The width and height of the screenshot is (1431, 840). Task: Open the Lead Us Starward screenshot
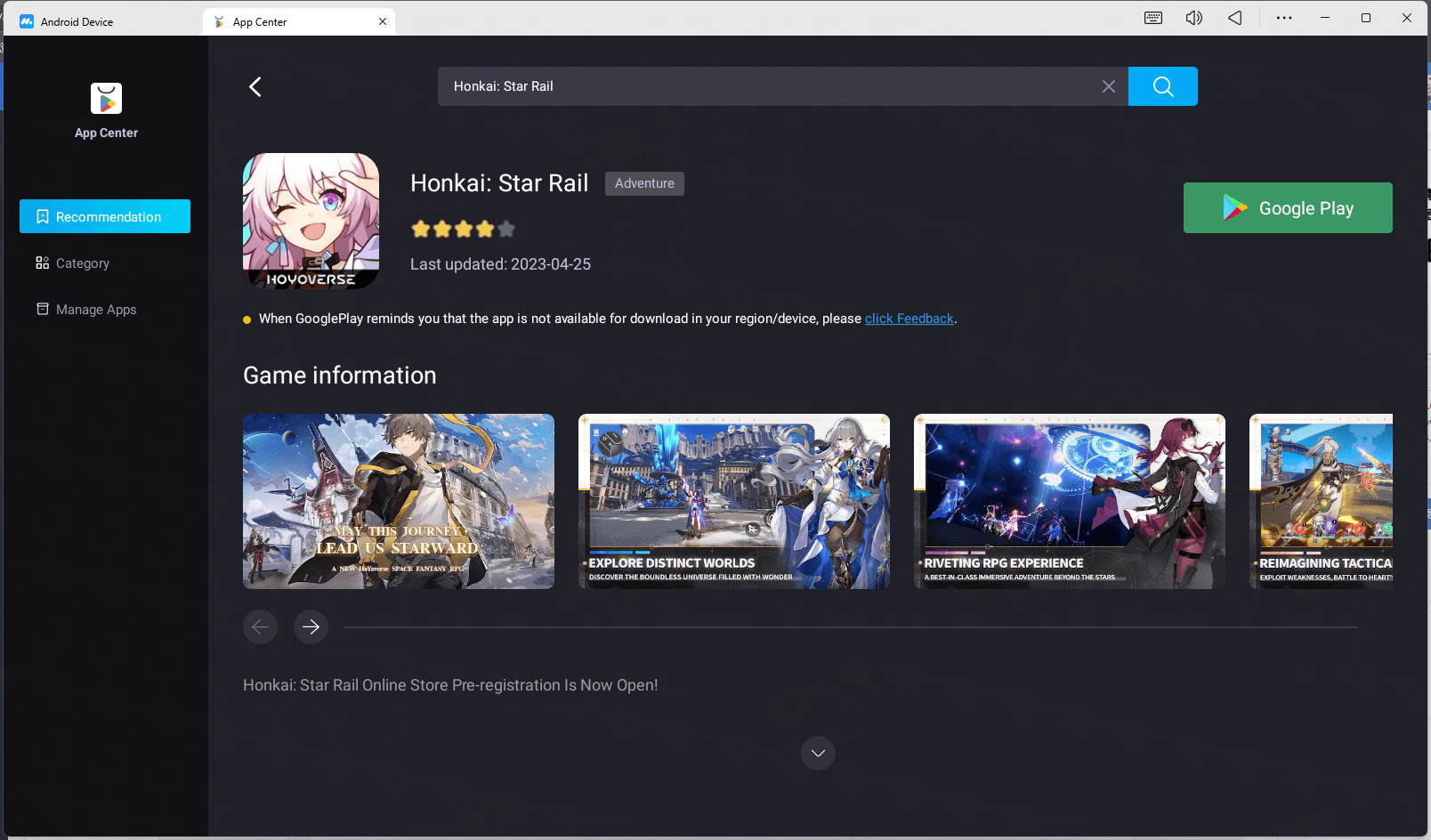[x=399, y=501]
